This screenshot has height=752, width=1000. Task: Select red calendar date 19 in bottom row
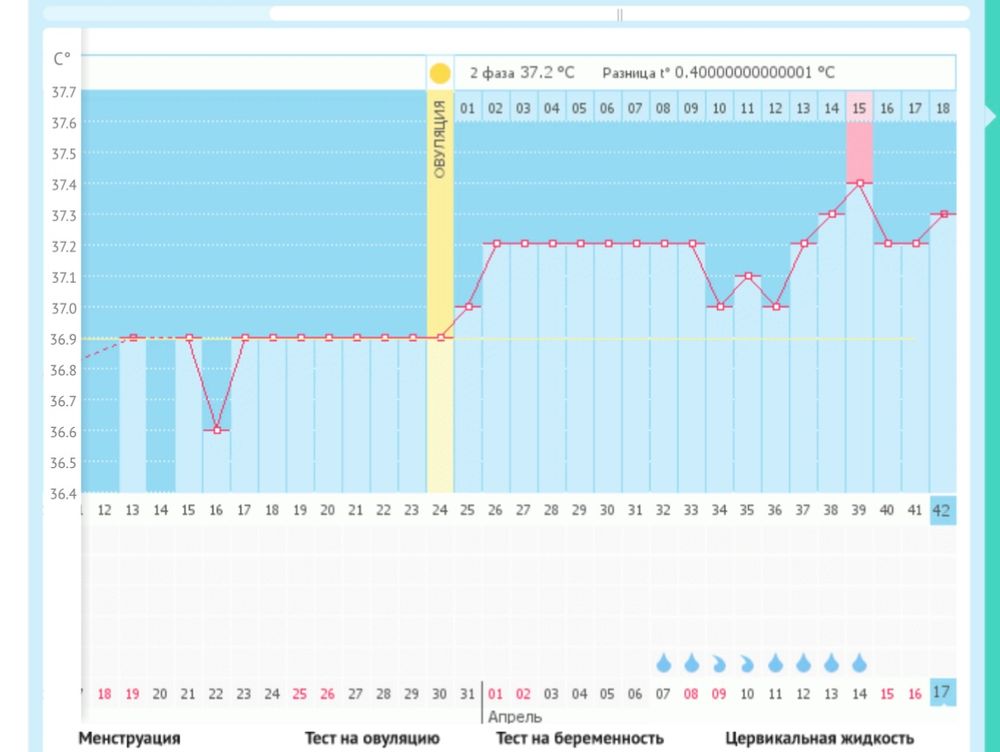(132, 694)
